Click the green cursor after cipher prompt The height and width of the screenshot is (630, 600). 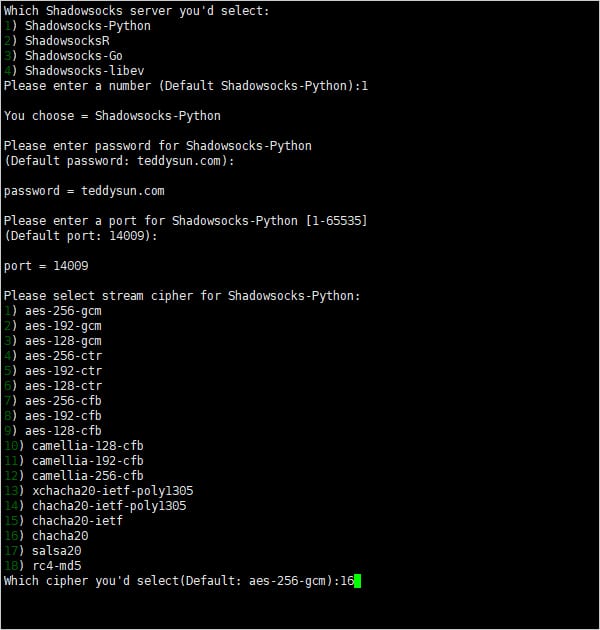point(357,581)
